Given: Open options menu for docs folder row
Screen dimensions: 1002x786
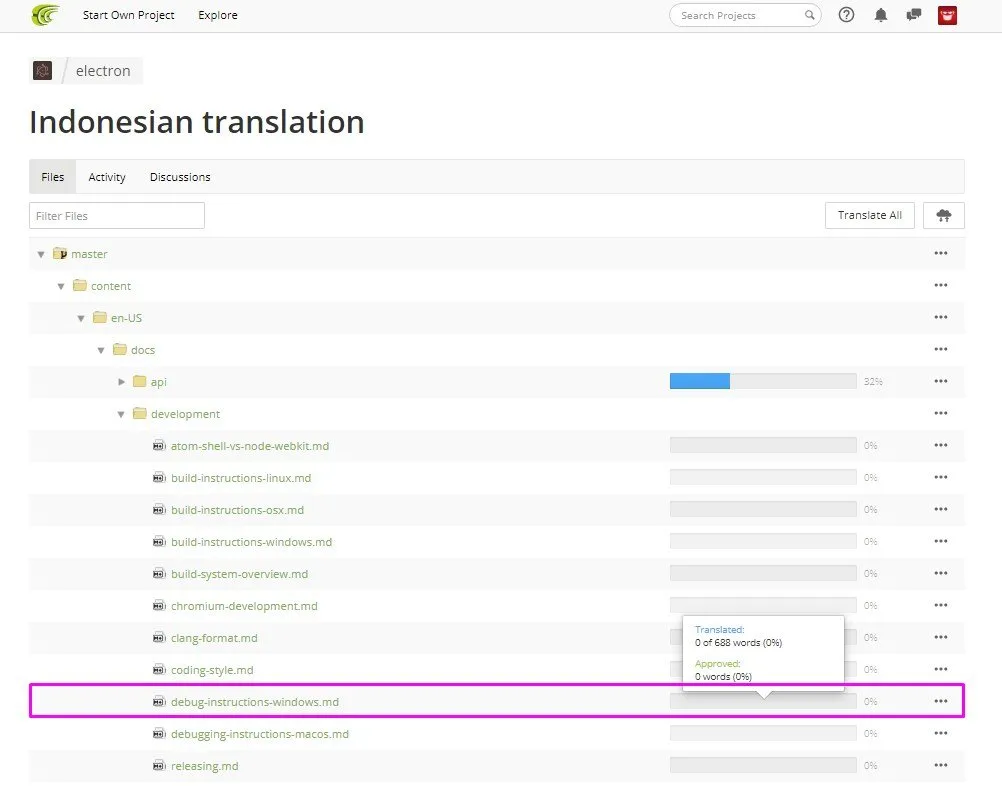Looking at the screenshot, I should pyautogui.click(x=941, y=350).
